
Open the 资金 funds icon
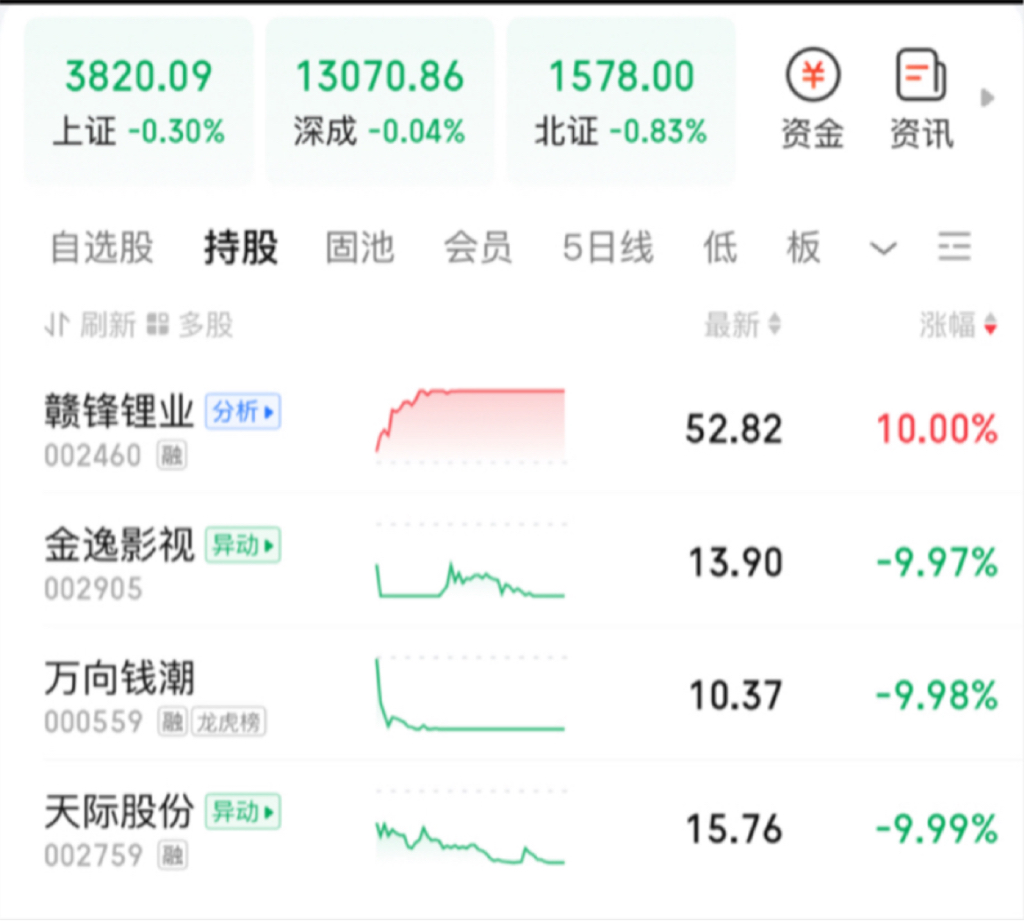[812, 99]
